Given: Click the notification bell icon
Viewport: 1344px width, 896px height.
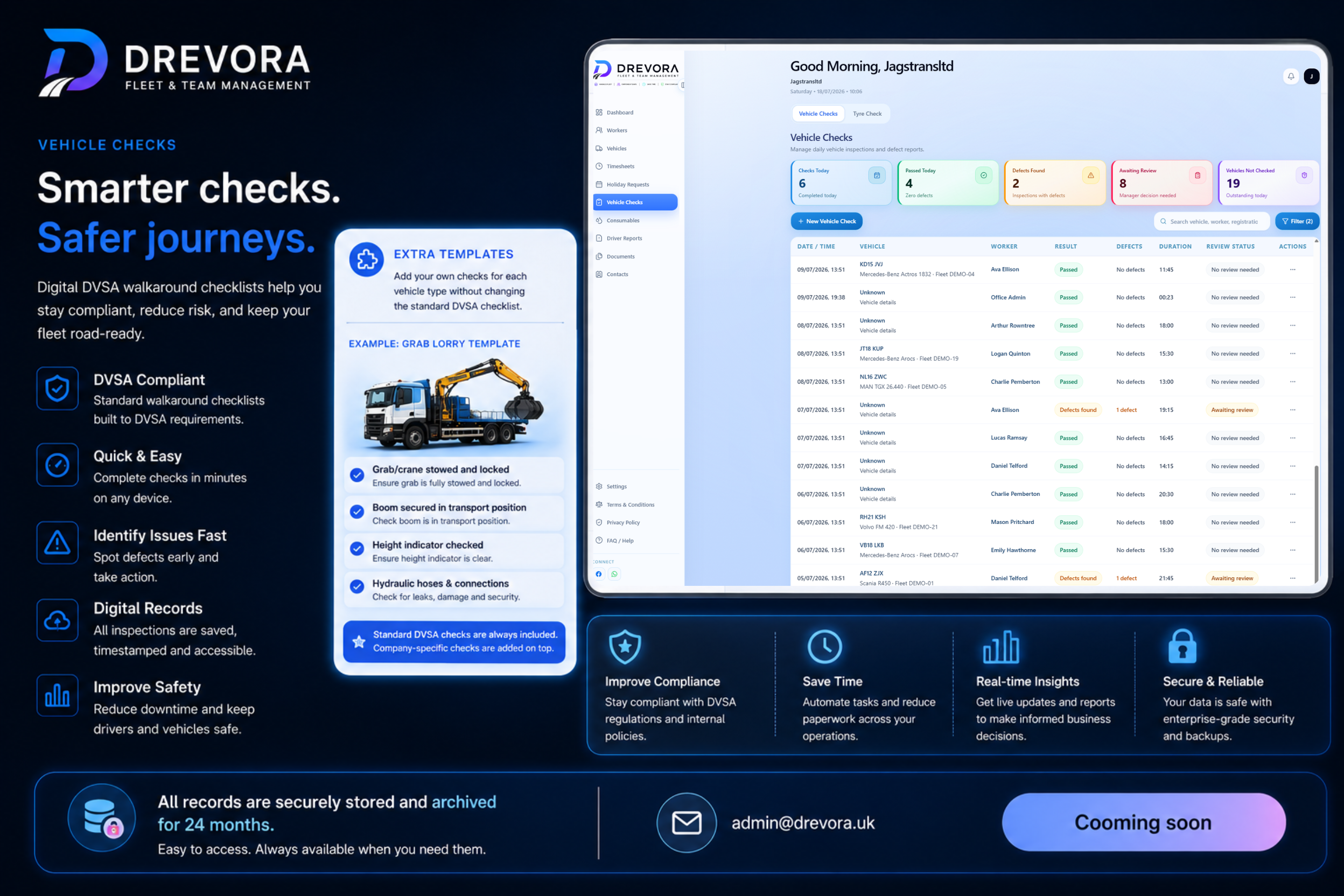Looking at the screenshot, I should 1290,76.
